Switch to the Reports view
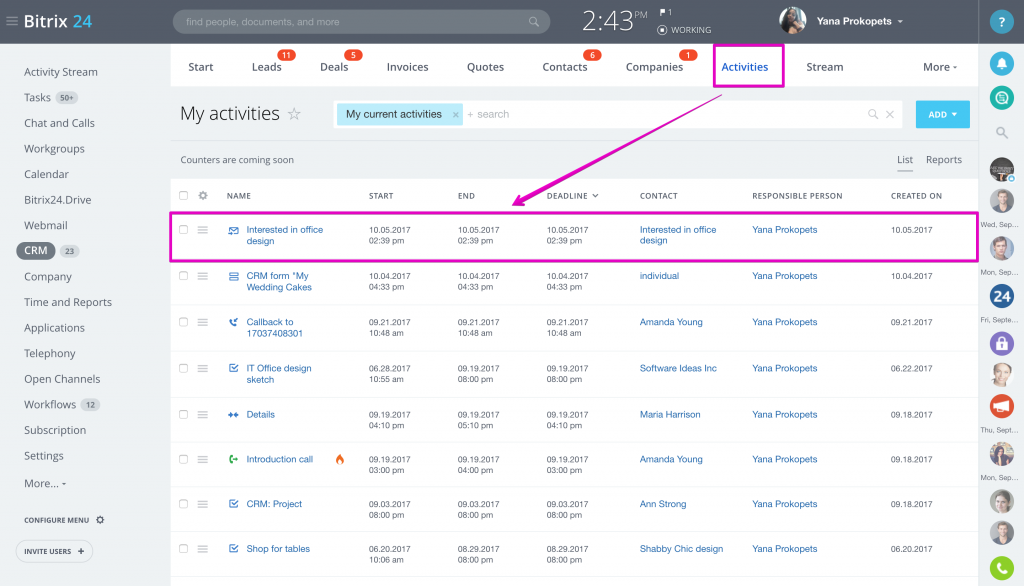The height and width of the screenshot is (586, 1024). tap(943, 159)
